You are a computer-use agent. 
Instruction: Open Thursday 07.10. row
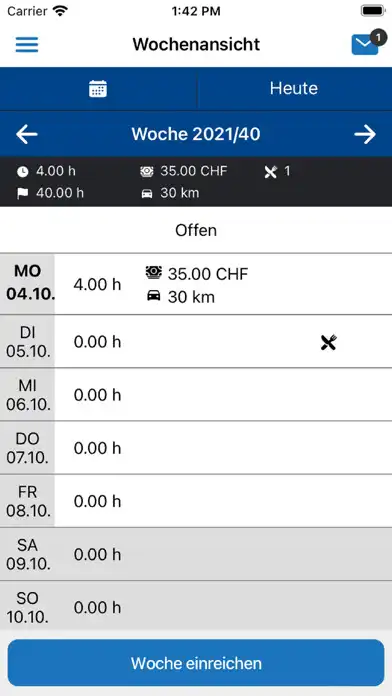click(196, 448)
